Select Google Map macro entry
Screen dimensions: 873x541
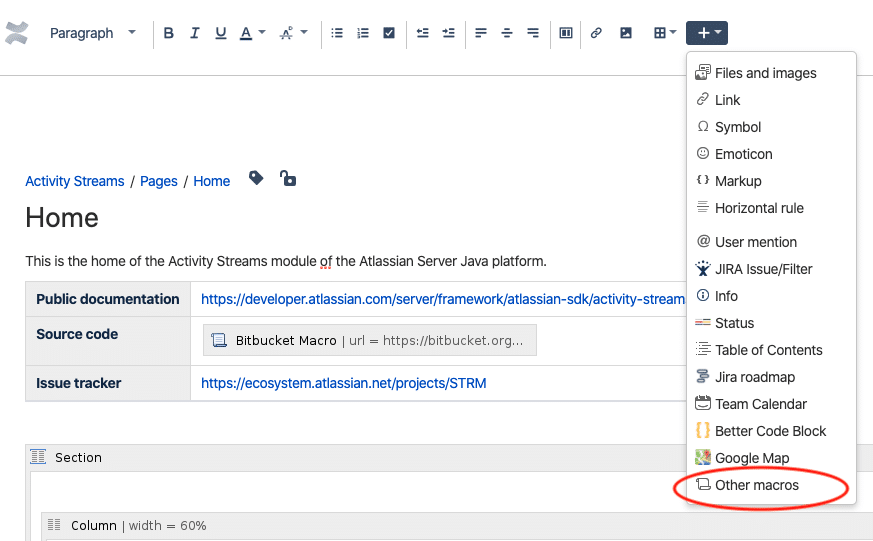pyautogui.click(x=771, y=458)
